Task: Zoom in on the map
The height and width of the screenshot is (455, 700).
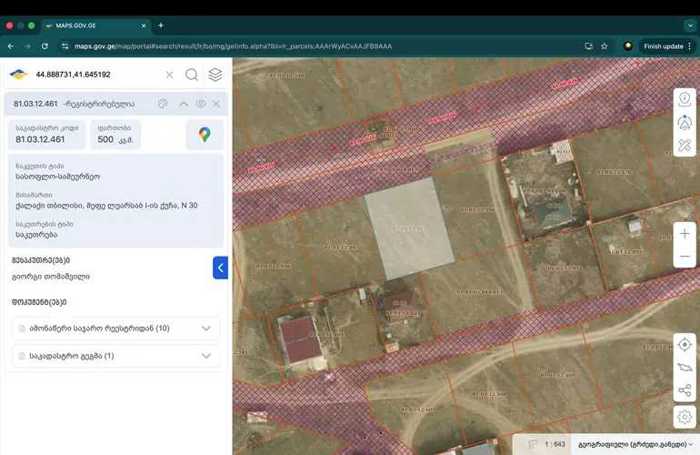Action: (x=684, y=233)
